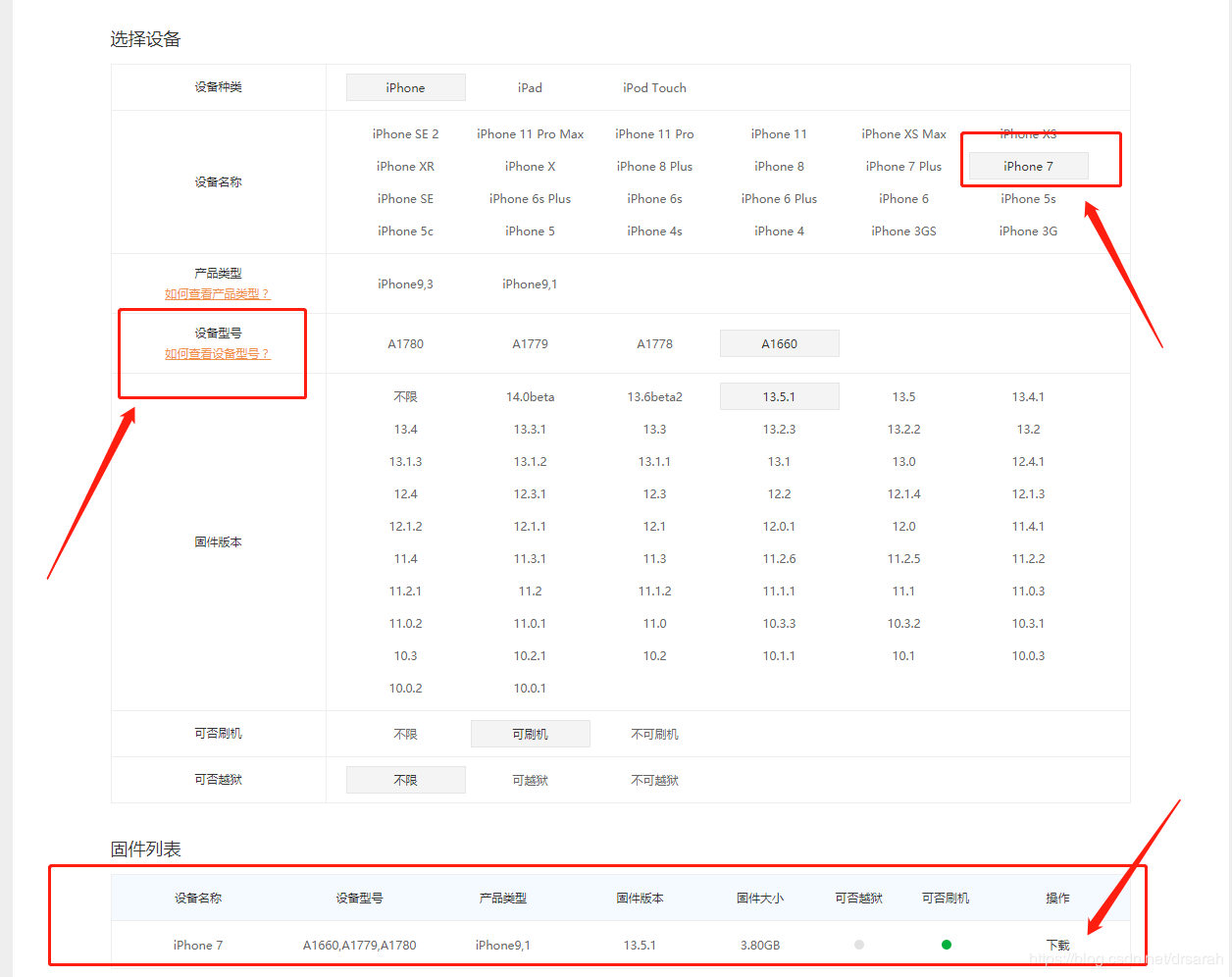Viewport: 1232px width, 977px height.
Task: Choose iPhone 8 device
Action: coord(779,167)
